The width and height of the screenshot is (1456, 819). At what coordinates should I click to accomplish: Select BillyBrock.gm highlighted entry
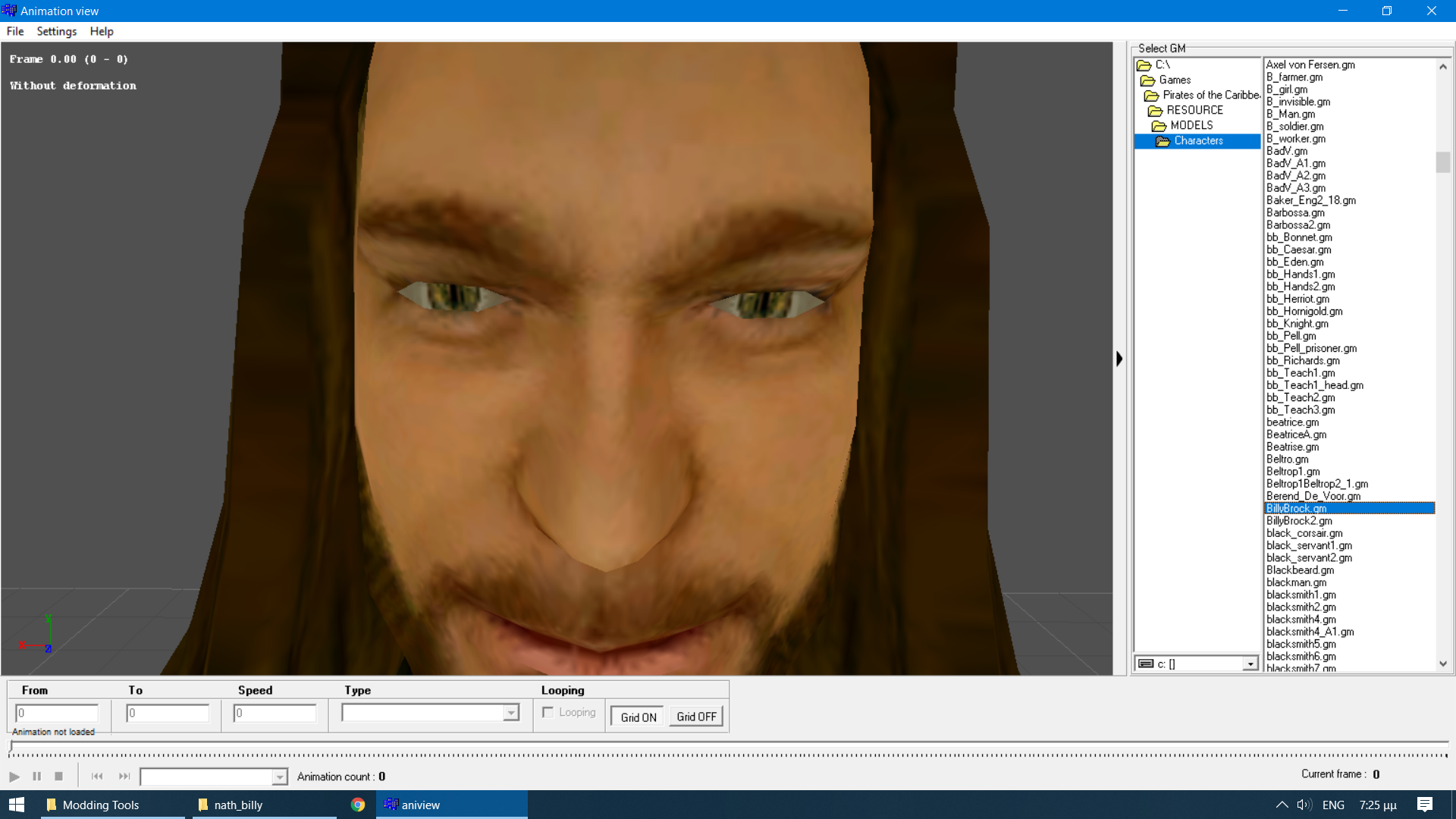[x=1350, y=509]
